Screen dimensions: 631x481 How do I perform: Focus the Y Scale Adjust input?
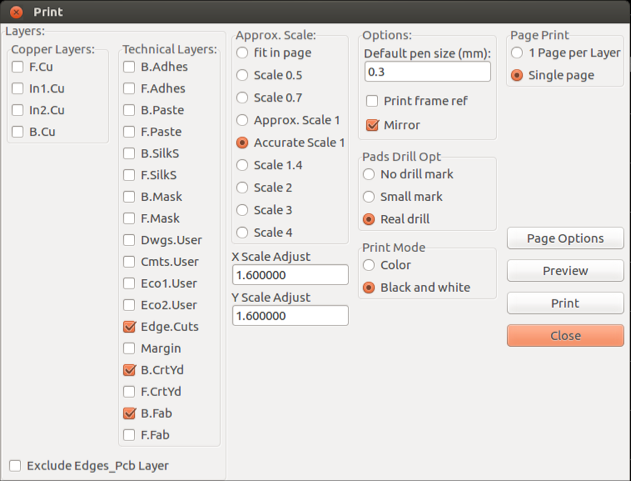pyautogui.click(x=290, y=316)
